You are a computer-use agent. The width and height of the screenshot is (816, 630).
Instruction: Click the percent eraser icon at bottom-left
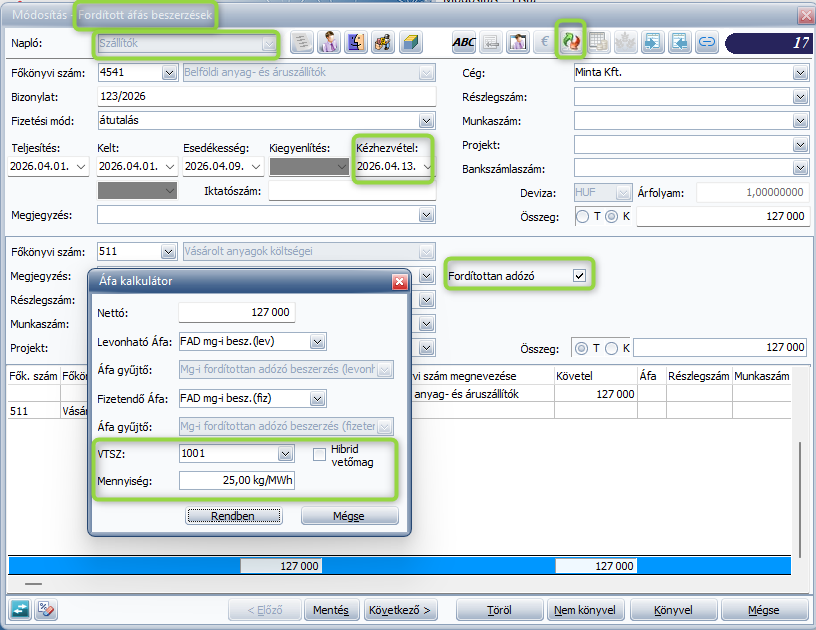click(x=46, y=609)
